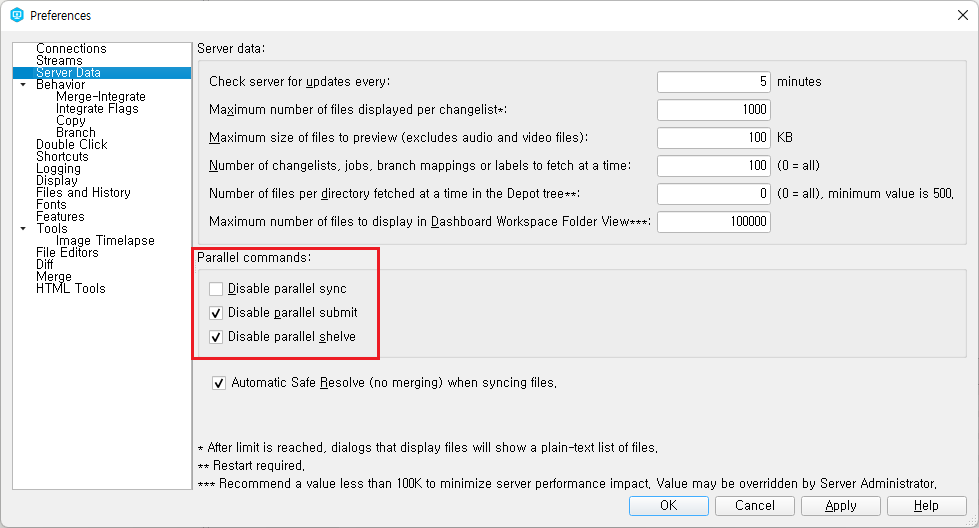Click maximum files per changelist field
This screenshot has height=528, width=979.
click(714, 110)
